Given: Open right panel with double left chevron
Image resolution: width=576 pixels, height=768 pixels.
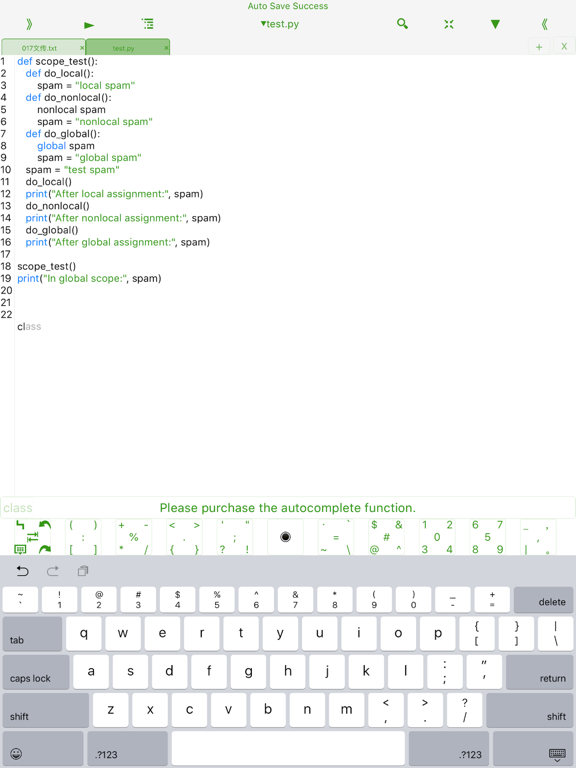Looking at the screenshot, I should click(x=544, y=24).
